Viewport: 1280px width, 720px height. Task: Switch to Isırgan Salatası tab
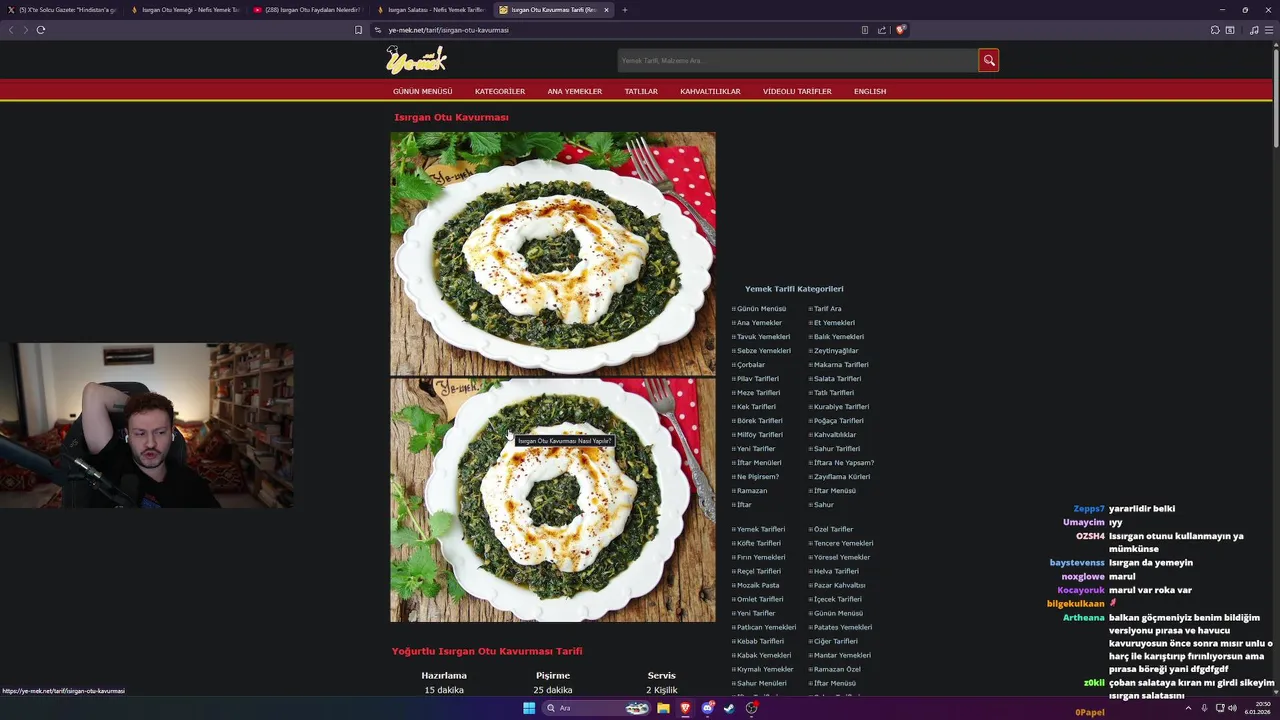click(431, 10)
